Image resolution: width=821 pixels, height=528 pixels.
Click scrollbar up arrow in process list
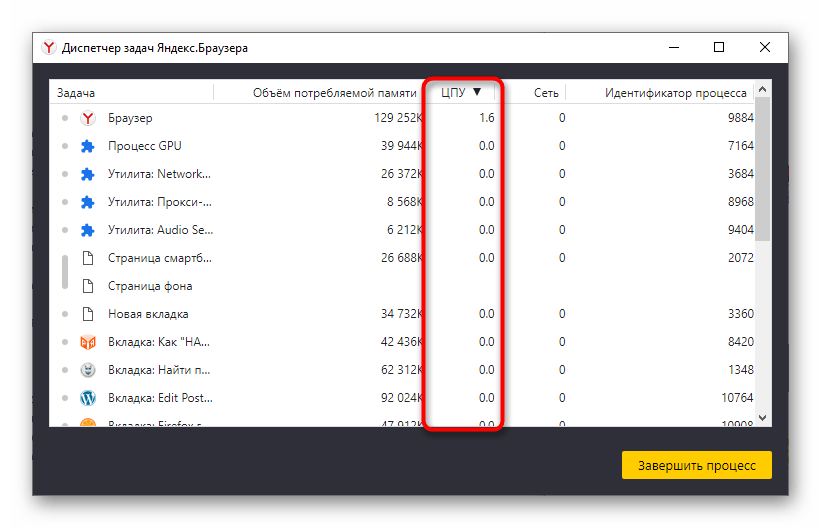pos(762,90)
